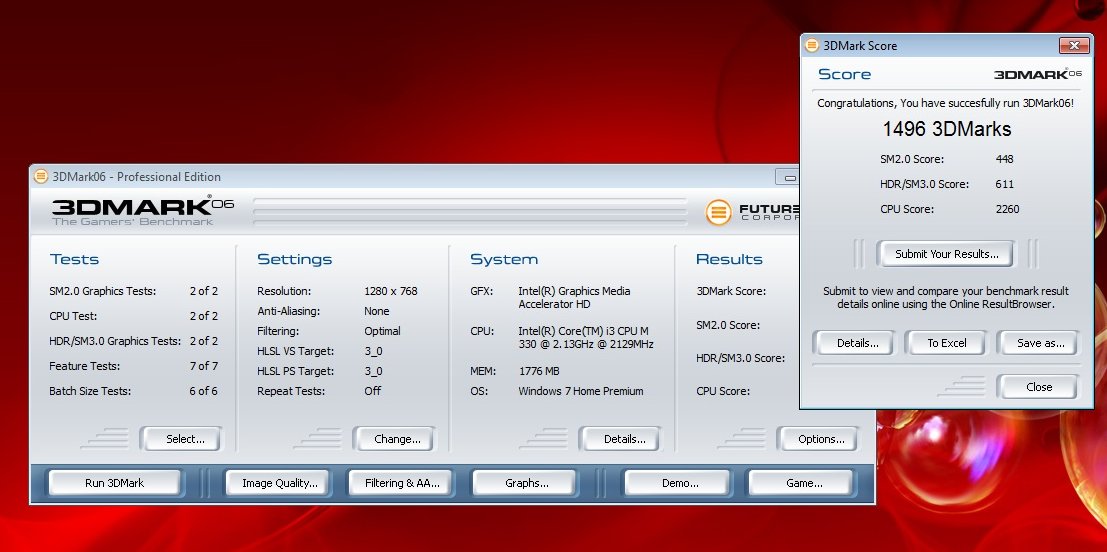This screenshot has height=552, width=1107.
Task: Click the Run 3DMark button
Action: click(114, 483)
